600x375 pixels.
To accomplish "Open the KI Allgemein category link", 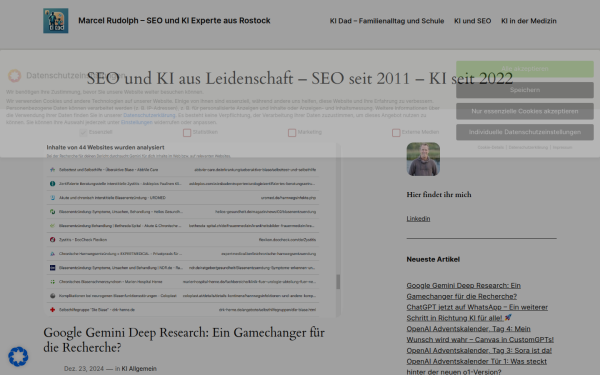I will (x=139, y=368).
